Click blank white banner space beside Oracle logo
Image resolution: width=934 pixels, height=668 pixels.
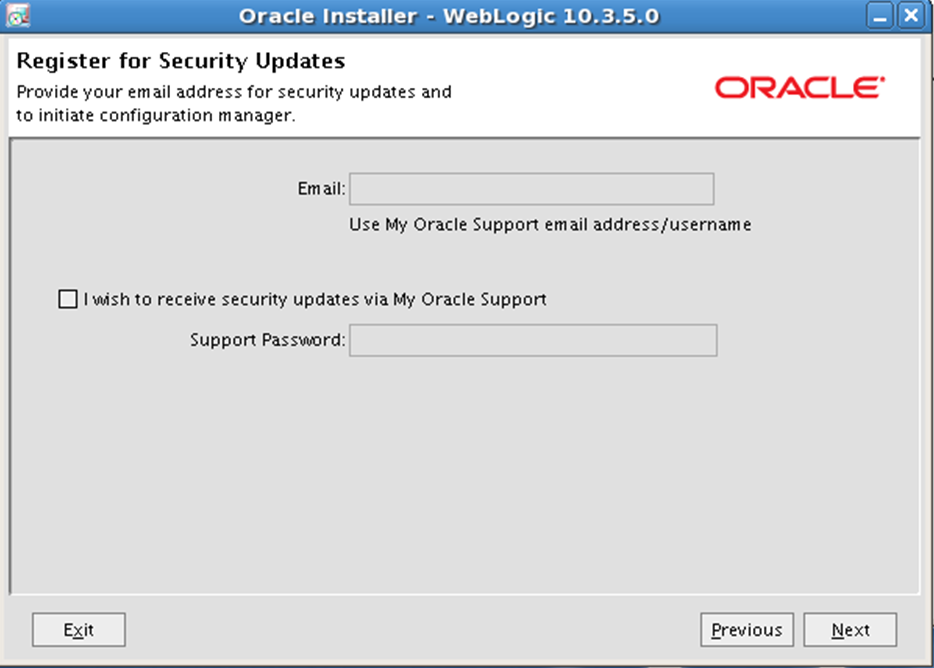[x=584, y=88]
